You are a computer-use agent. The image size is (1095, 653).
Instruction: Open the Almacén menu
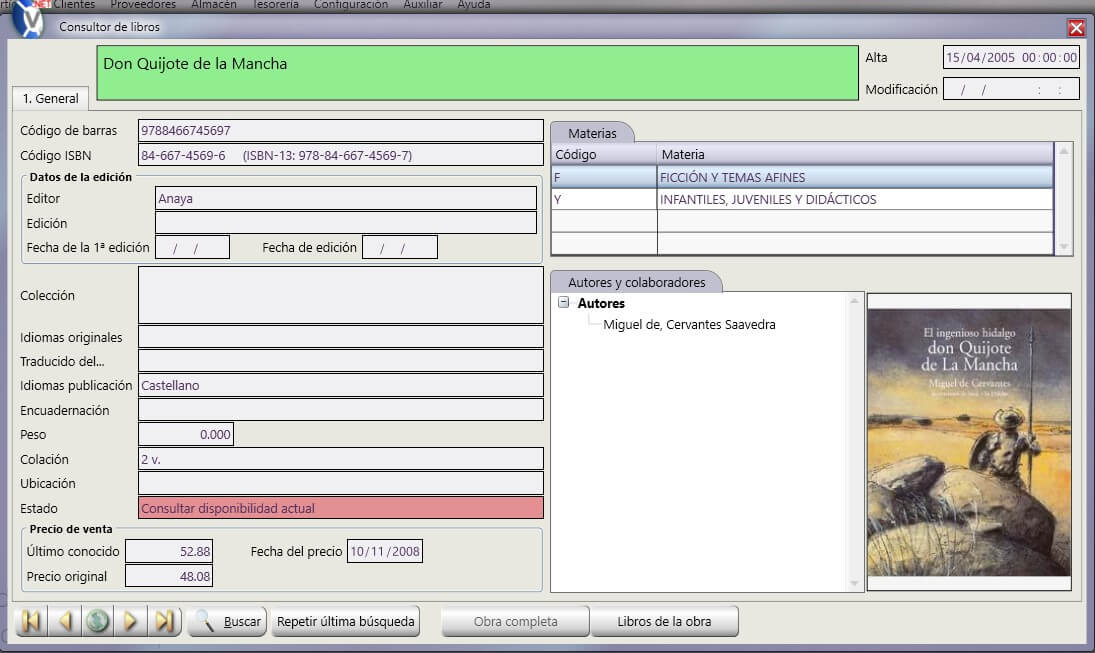pos(214,5)
